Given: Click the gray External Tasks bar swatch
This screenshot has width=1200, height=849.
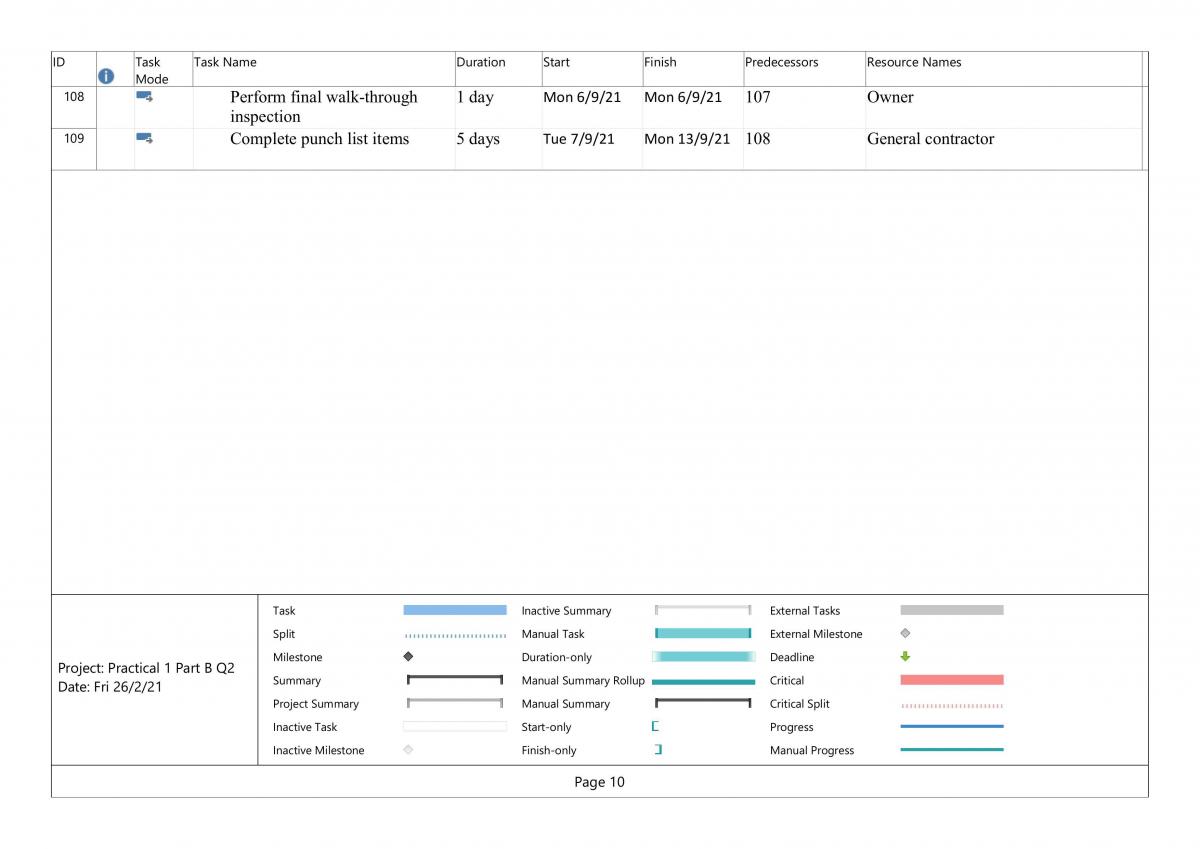Looking at the screenshot, I should [952, 610].
